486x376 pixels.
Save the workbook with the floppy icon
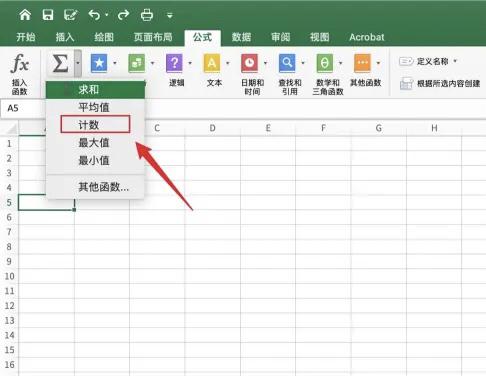48,15
